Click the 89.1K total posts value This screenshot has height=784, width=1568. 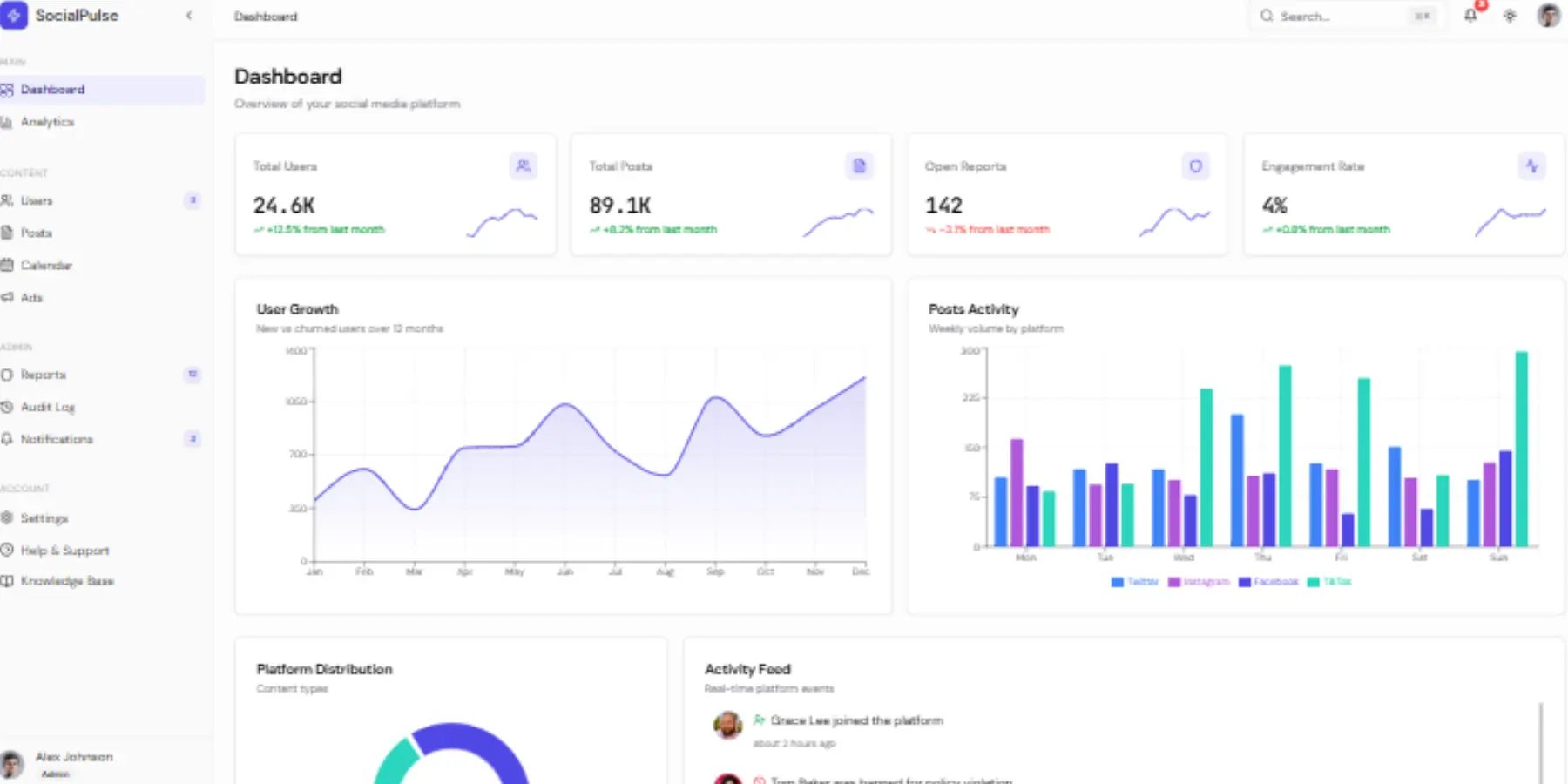620,206
